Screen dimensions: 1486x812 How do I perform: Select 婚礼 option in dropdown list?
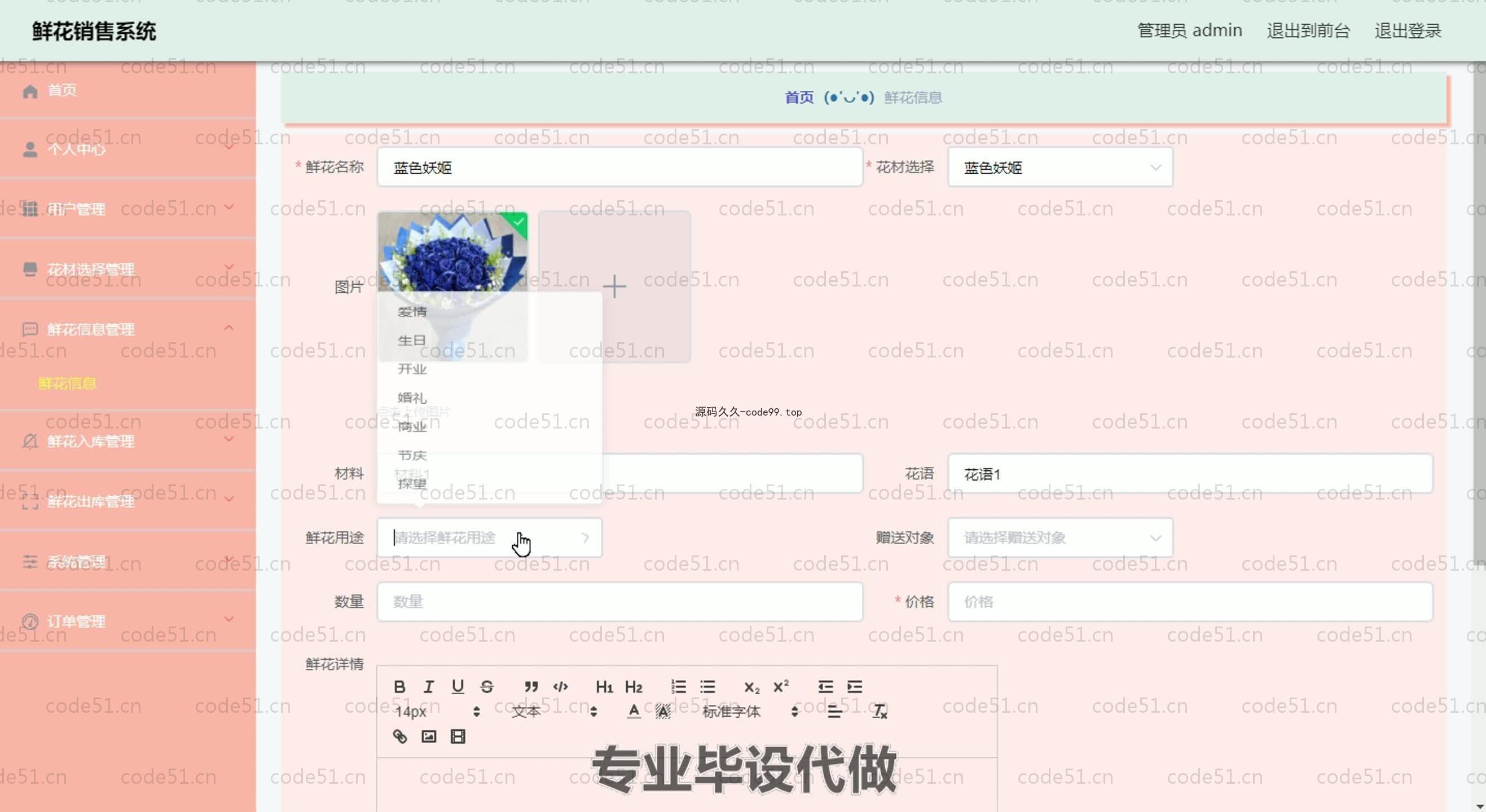click(490, 398)
